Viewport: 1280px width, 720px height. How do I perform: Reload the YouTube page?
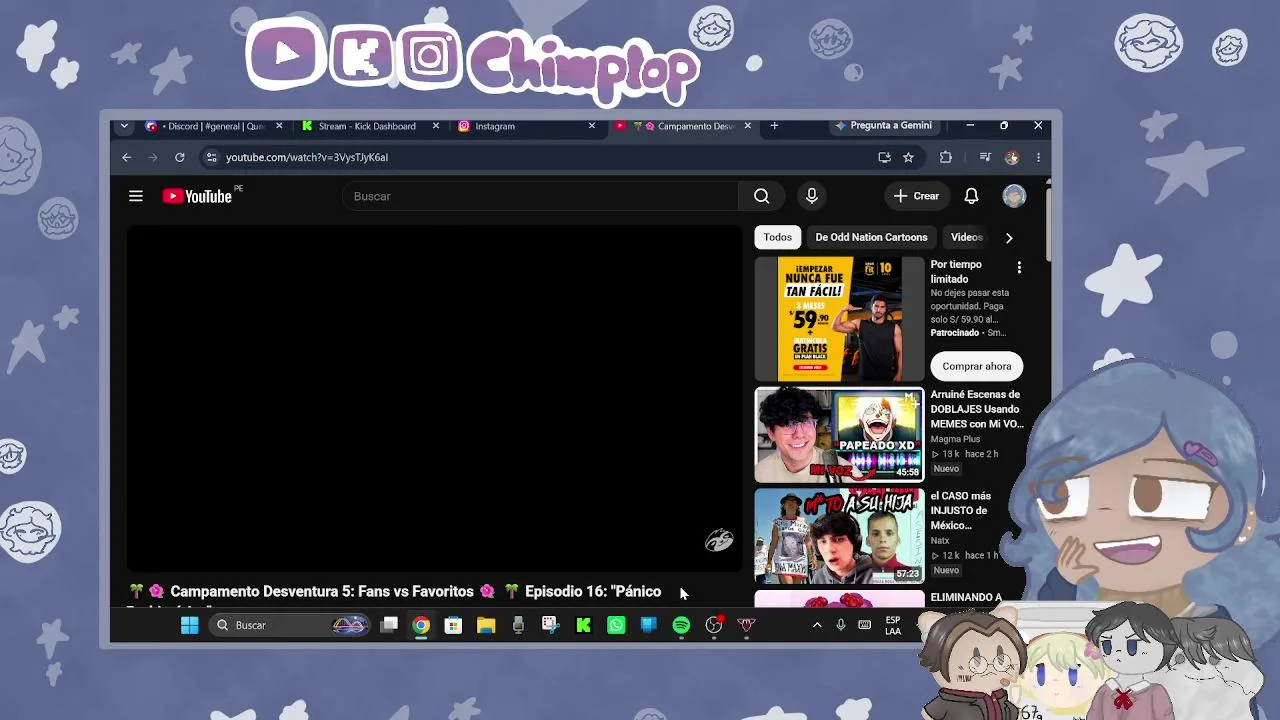coord(180,157)
